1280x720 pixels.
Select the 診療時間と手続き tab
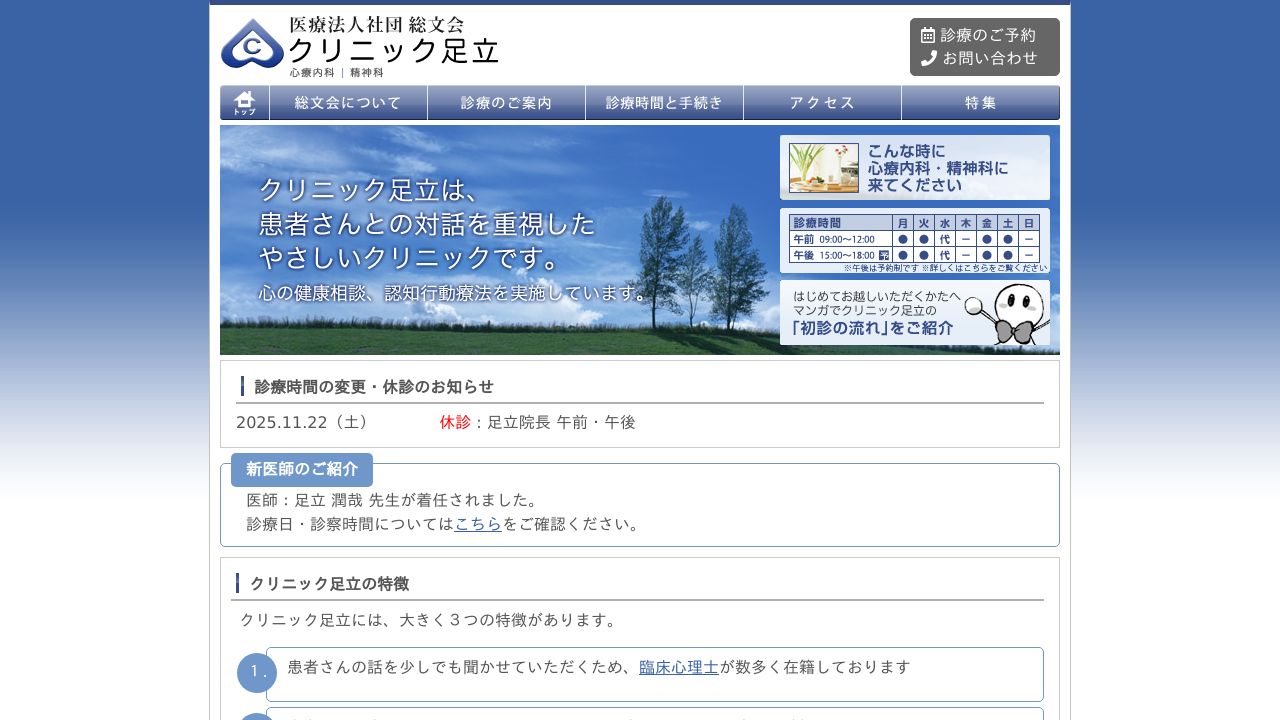(x=664, y=103)
